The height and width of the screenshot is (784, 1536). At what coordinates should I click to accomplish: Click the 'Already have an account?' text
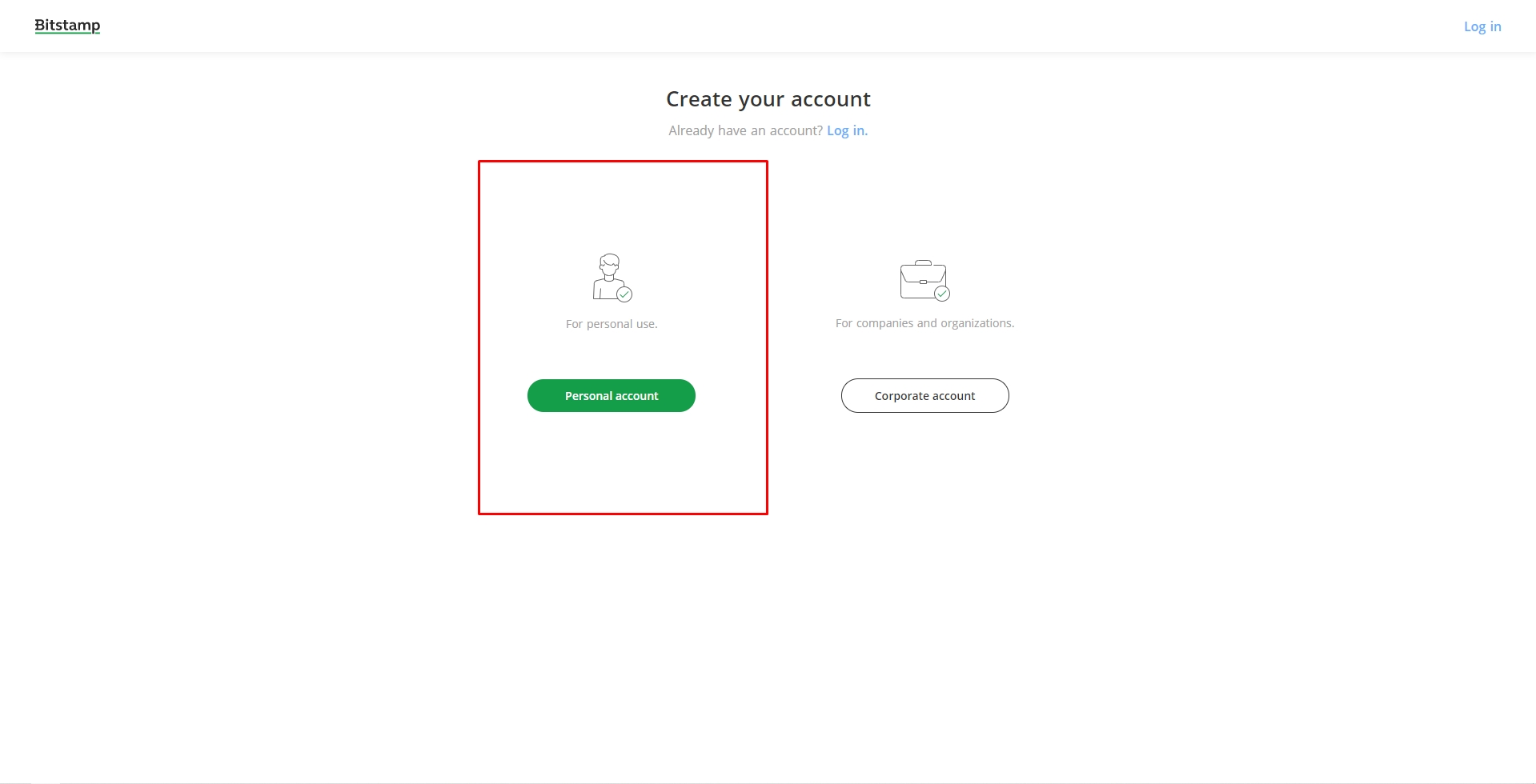pos(745,130)
